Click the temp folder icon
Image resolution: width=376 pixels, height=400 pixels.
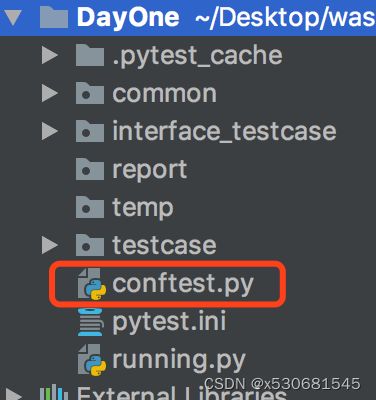pyautogui.click(x=90, y=207)
